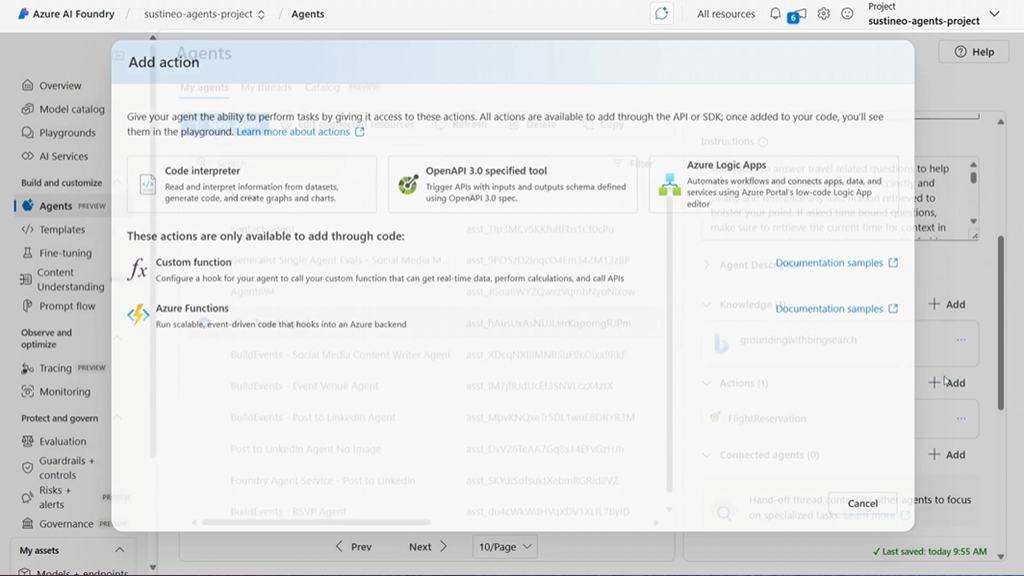
Task: Open Custom function Documentation samples link
Action: pyautogui.click(x=837, y=263)
